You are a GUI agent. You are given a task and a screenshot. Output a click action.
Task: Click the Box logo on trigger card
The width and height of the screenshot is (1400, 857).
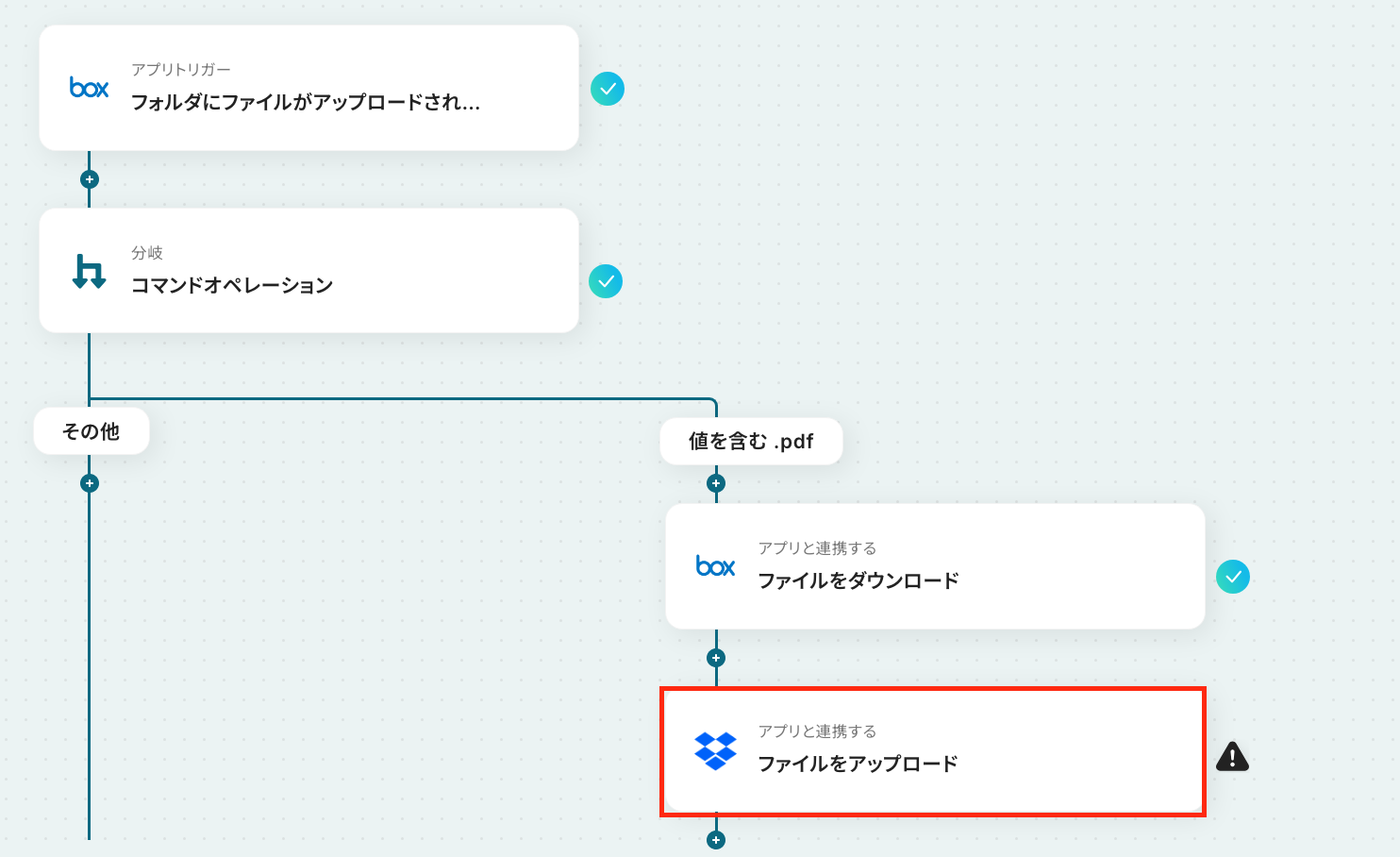pos(90,88)
